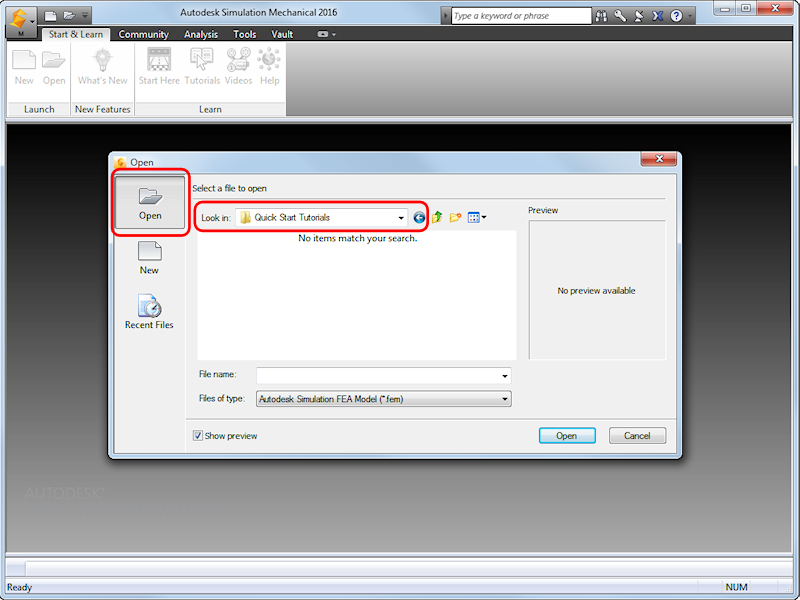Click the question mark help icon
800x600 pixels.
[677, 16]
